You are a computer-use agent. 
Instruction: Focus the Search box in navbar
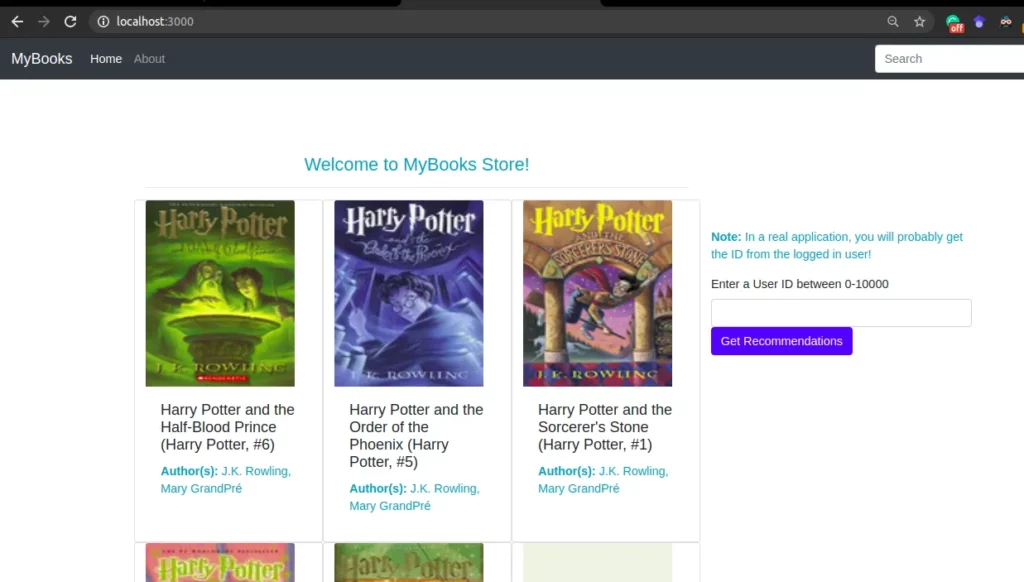(950, 59)
